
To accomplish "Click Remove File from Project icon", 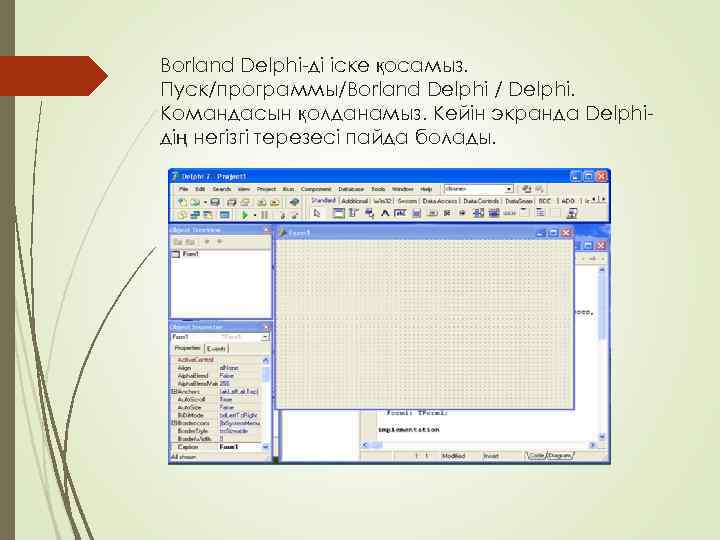I will click(x=275, y=202).
